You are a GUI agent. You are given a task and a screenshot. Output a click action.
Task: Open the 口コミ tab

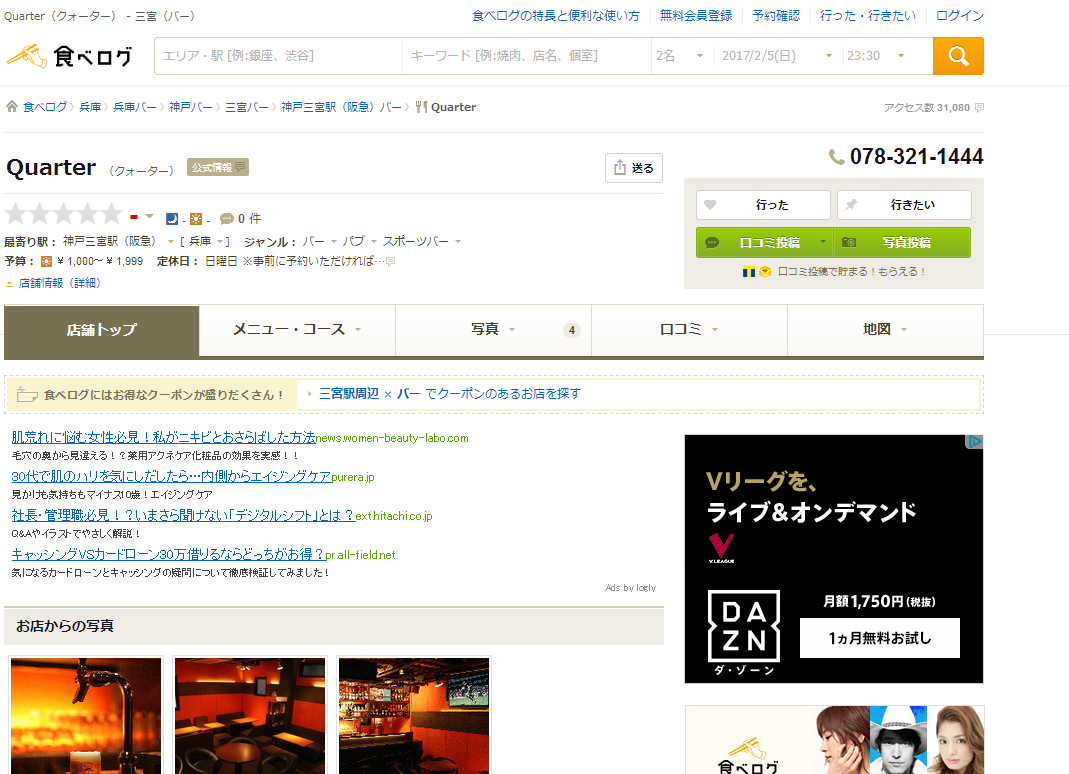click(x=689, y=330)
